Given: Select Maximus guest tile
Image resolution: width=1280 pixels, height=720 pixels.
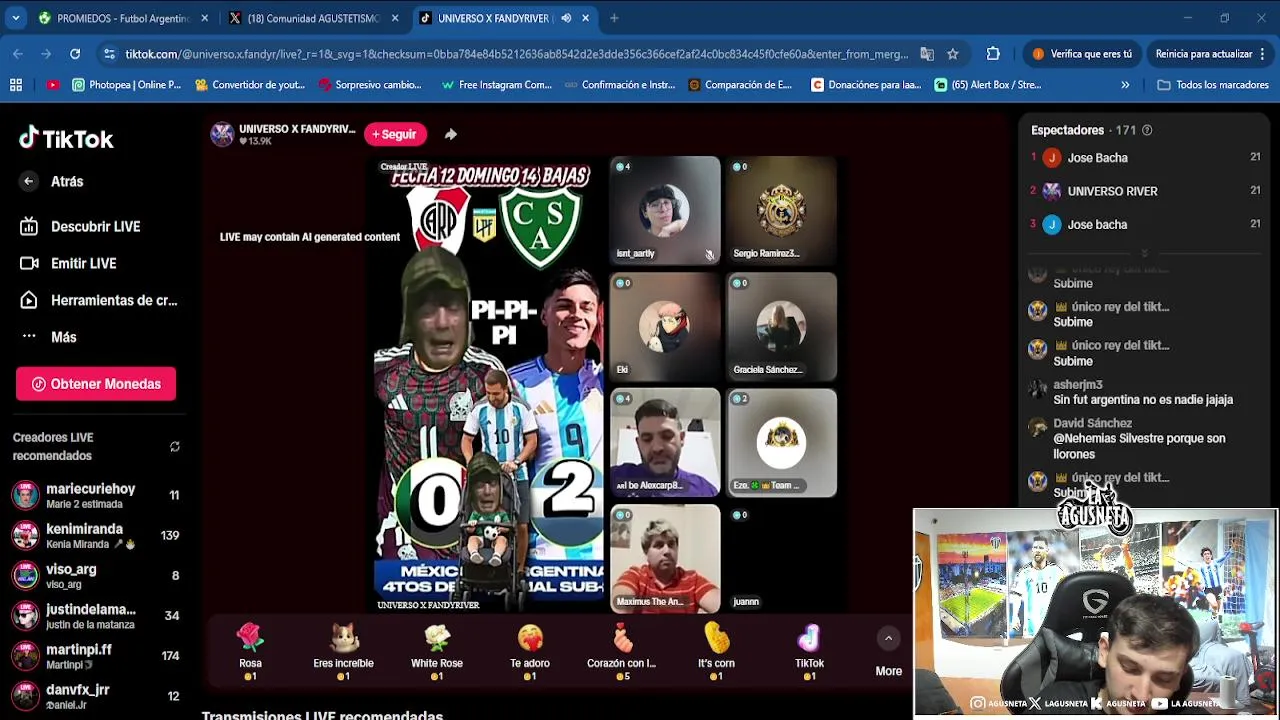Looking at the screenshot, I should tap(665, 558).
